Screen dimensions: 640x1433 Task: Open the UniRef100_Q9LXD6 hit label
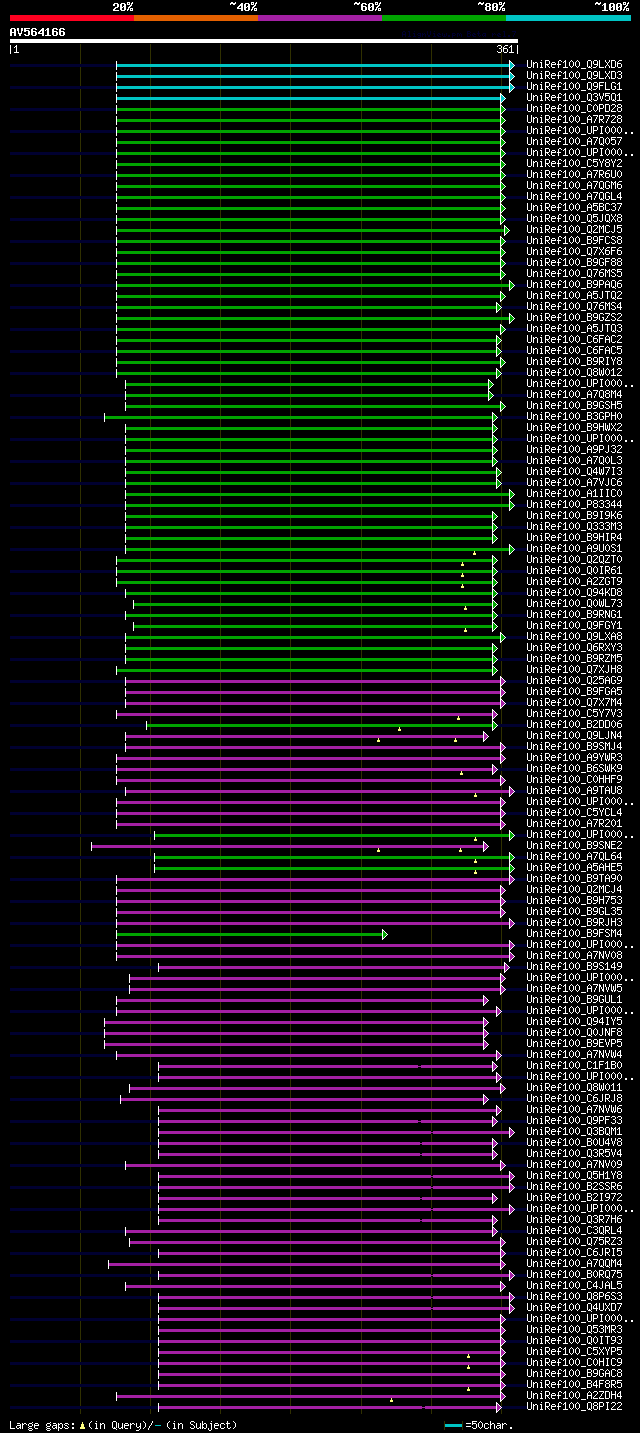click(574, 65)
